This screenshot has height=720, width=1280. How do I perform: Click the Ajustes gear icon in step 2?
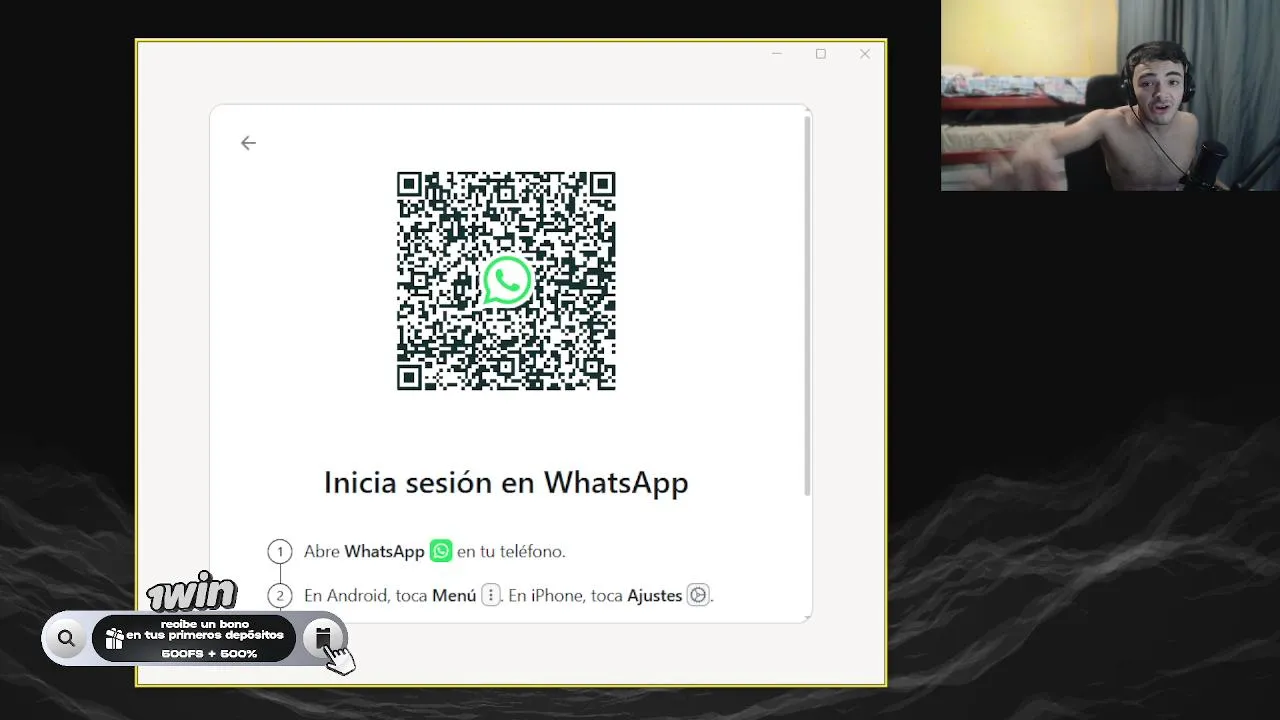pyautogui.click(x=698, y=595)
